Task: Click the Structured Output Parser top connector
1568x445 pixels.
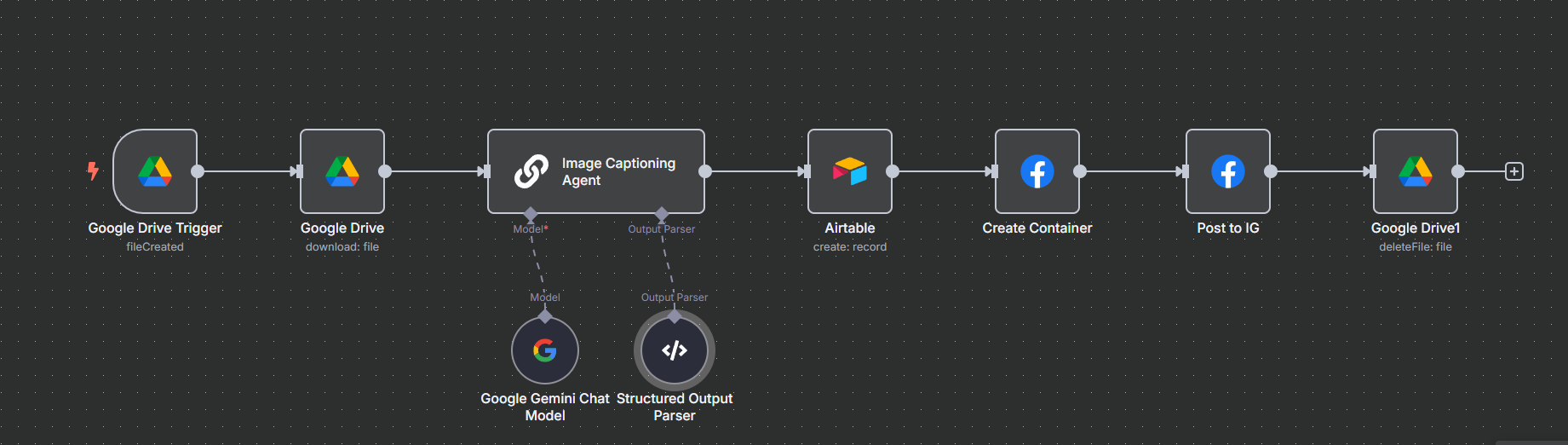Action: [x=675, y=316]
